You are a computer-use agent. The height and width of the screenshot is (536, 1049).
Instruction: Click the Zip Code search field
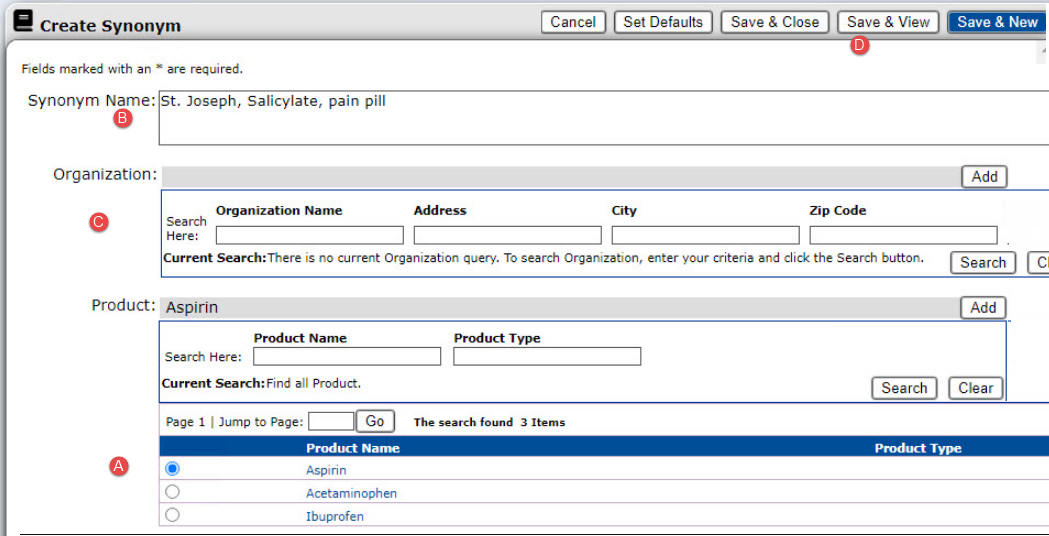tap(903, 235)
